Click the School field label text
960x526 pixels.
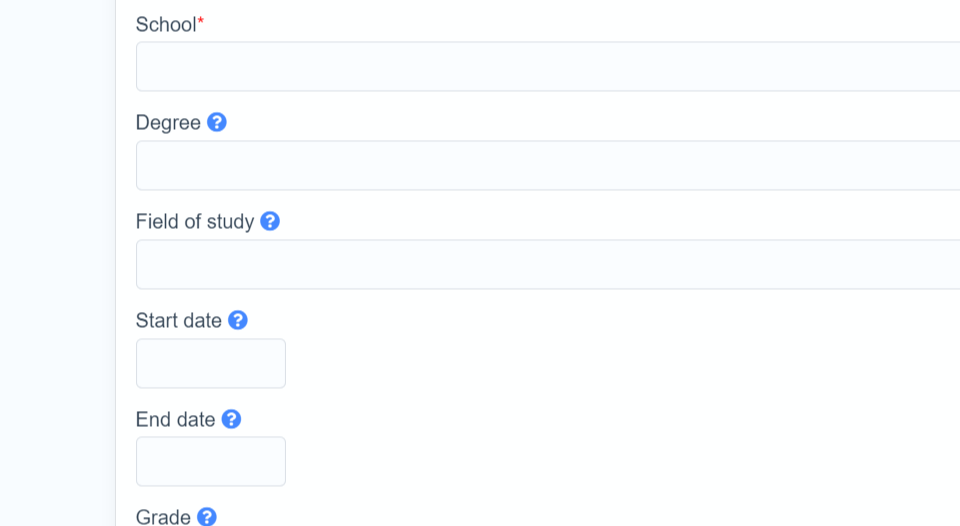165,25
